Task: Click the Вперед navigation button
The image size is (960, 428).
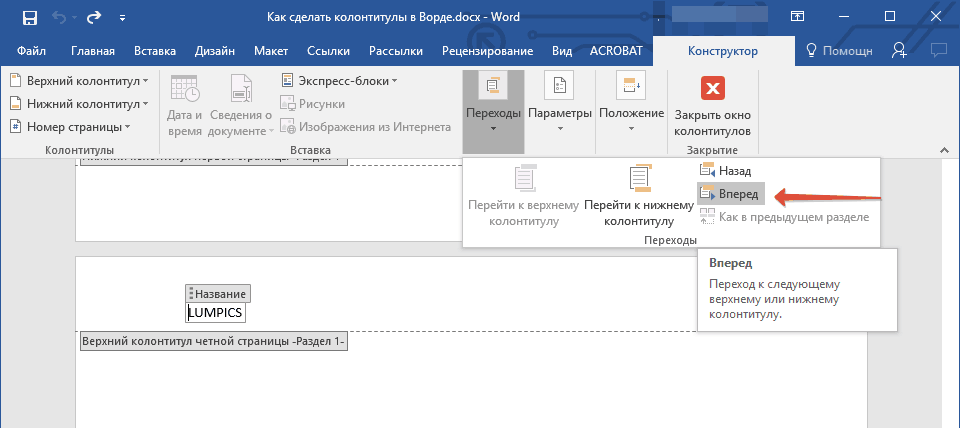Action: click(730, 194)
